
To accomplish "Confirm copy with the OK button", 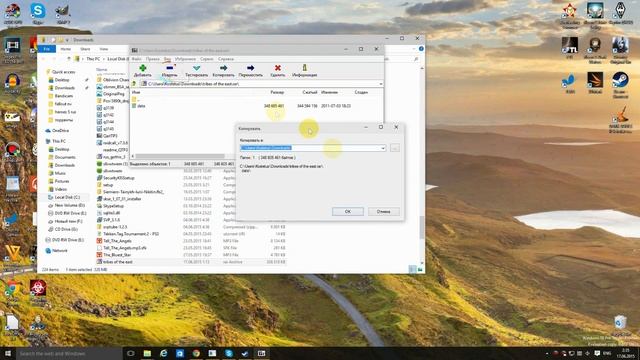I will (348, 211).
